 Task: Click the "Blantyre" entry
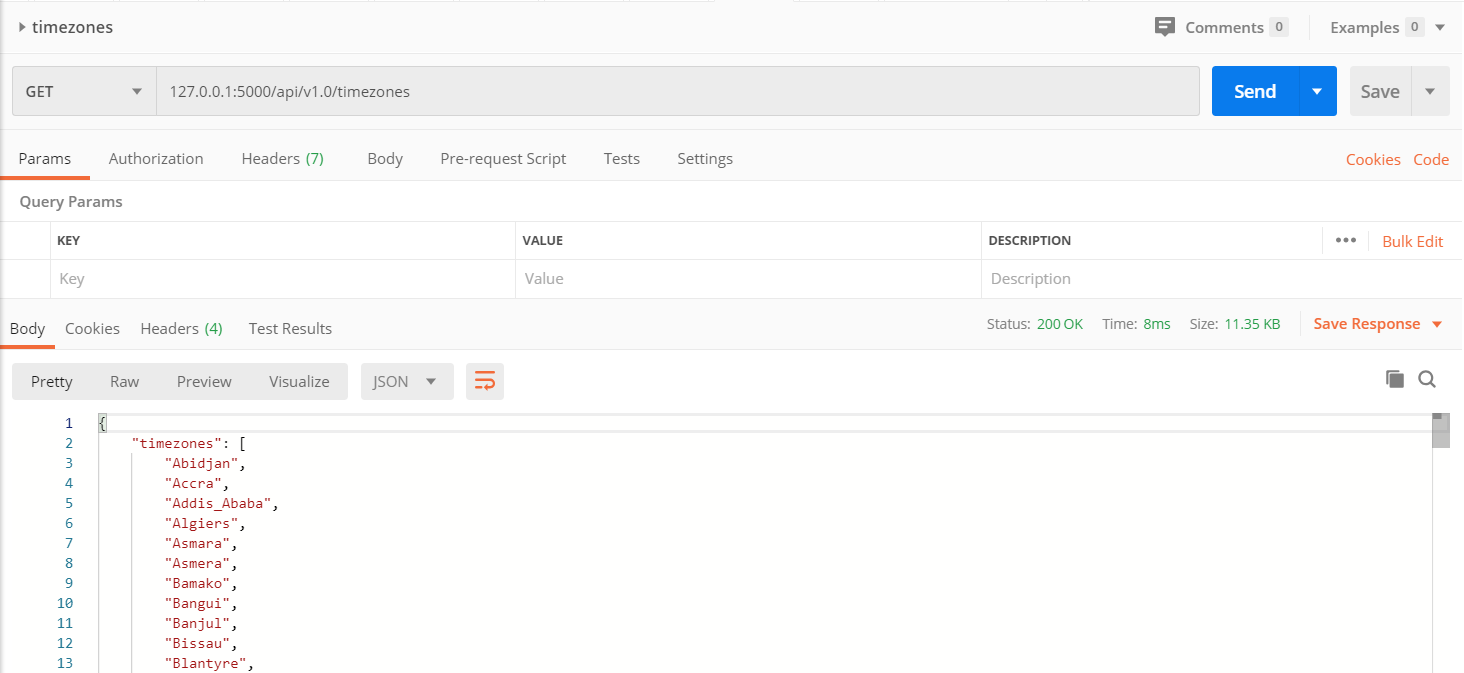(x=205, y=663)
